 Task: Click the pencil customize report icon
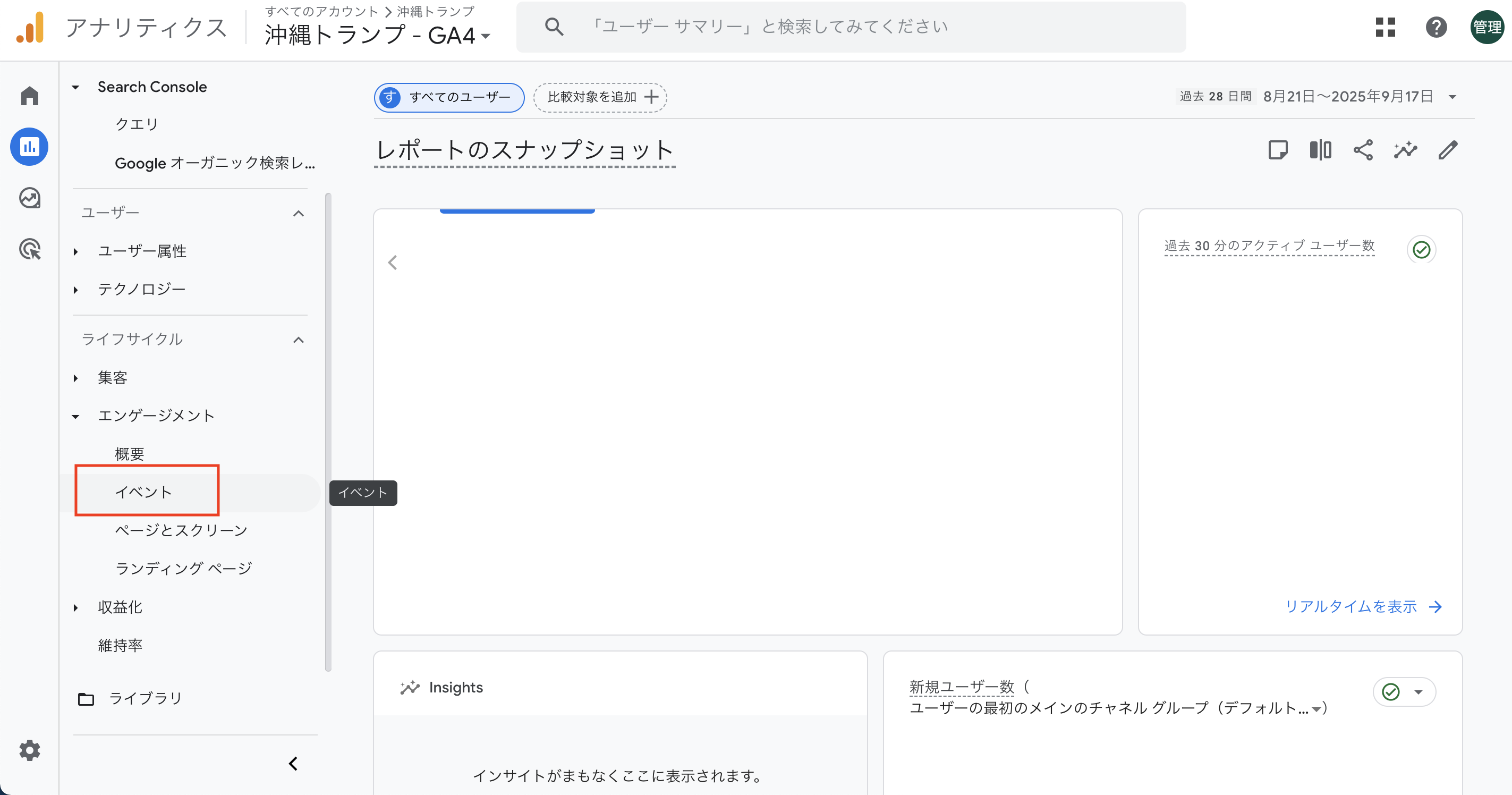[1448, 150]
